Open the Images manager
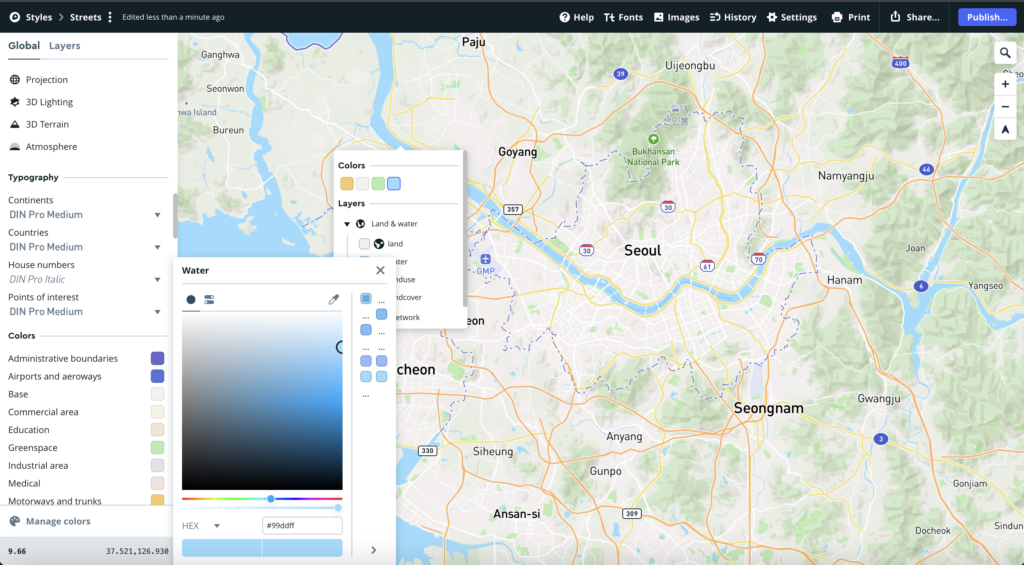The height and width of the screenshot is (565, 1024). 676,17
